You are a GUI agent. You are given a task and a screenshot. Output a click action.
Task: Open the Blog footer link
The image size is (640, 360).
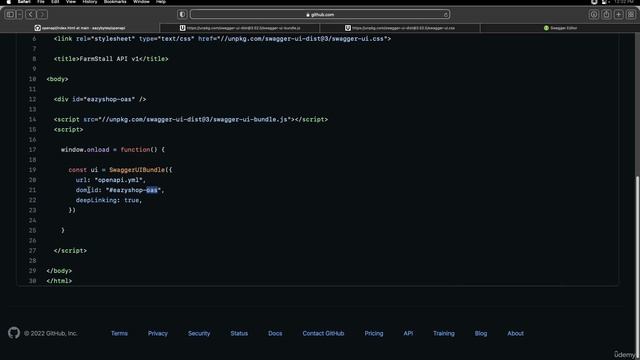point(481,333)
